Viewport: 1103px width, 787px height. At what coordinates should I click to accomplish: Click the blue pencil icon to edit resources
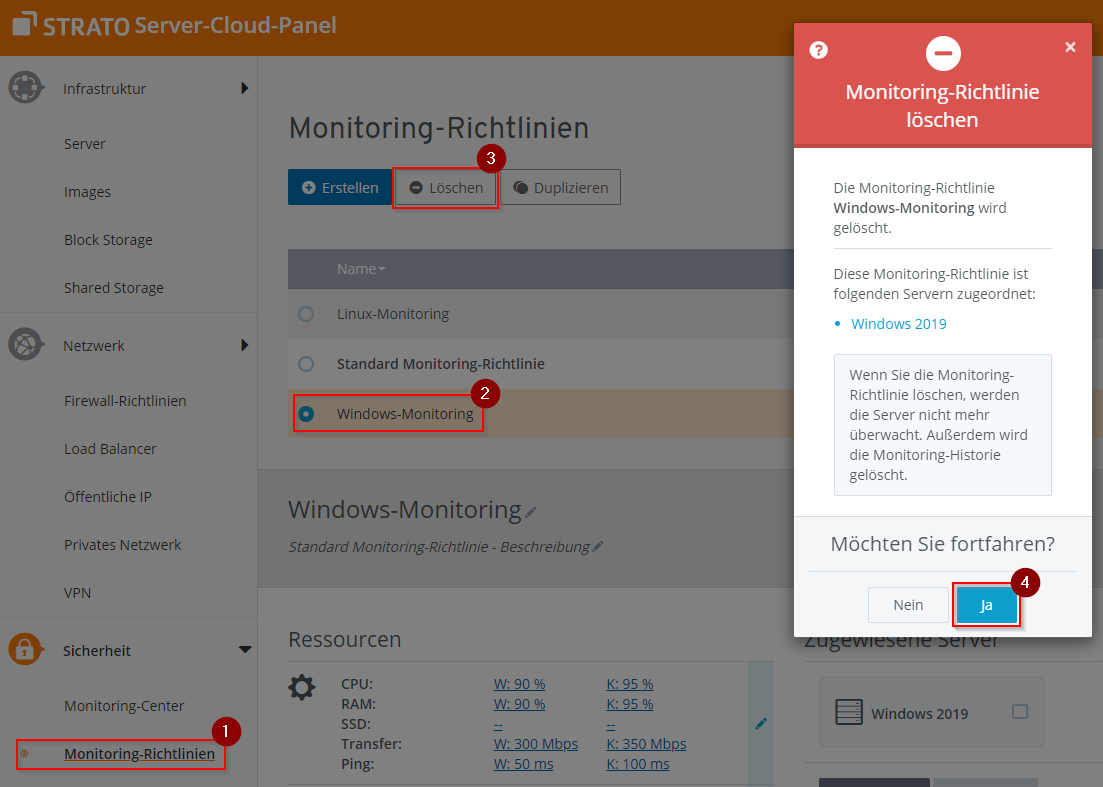coord(761,723)
